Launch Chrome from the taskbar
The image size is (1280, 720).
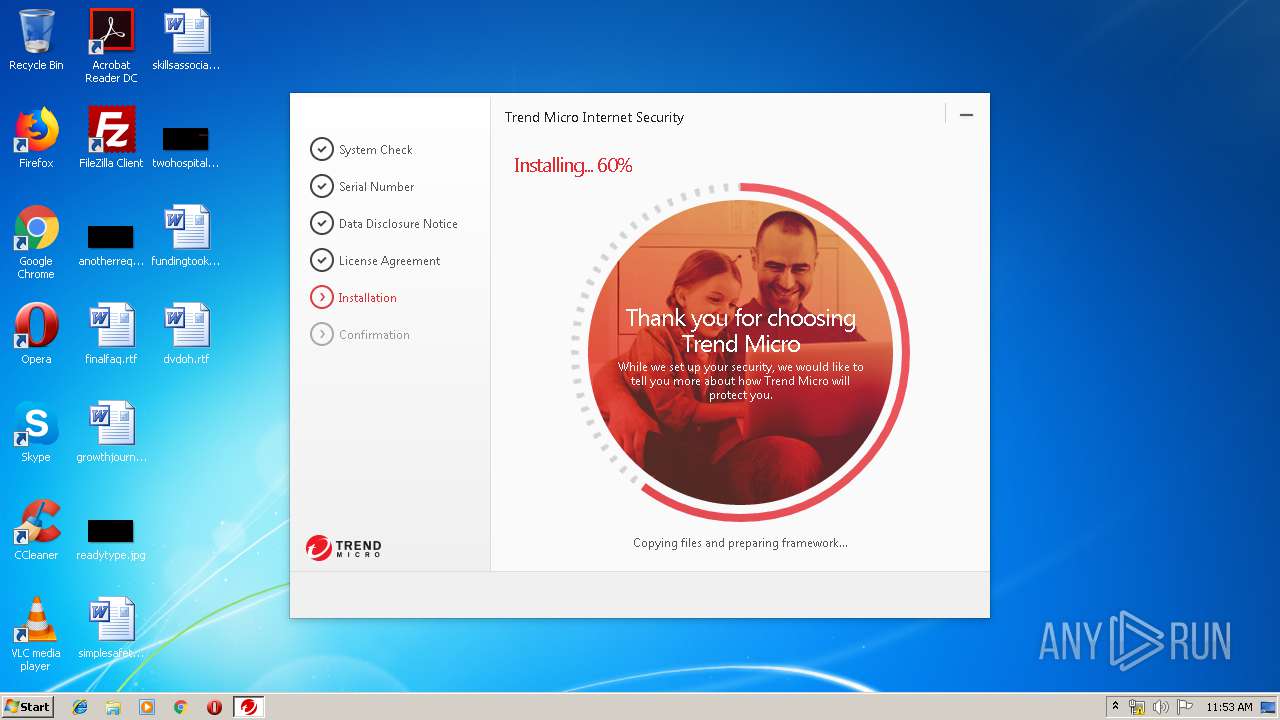[x=180, y=707]
